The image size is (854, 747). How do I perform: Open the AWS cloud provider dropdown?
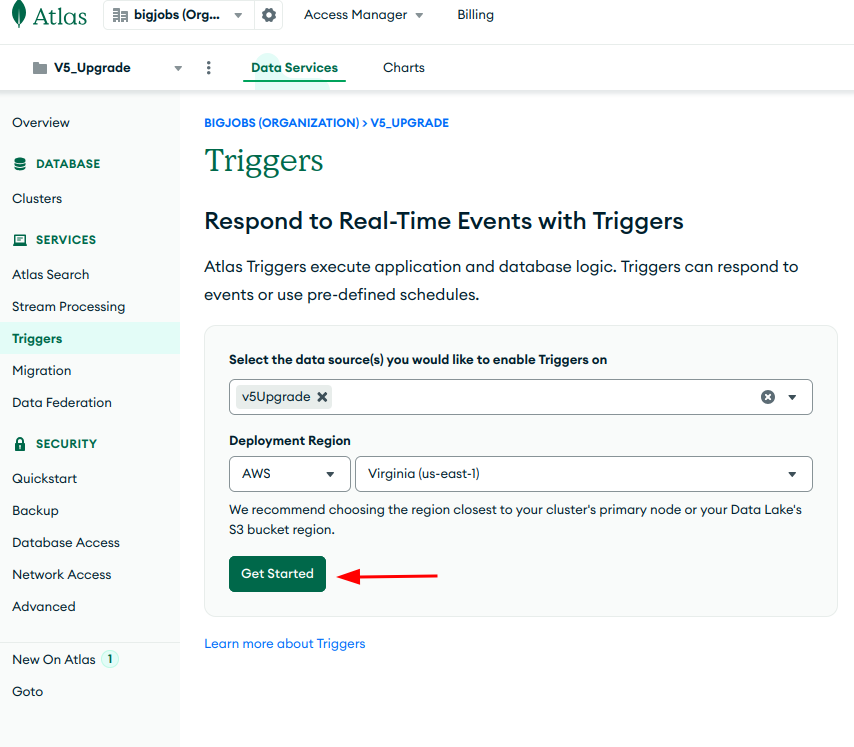click(289, 474)
